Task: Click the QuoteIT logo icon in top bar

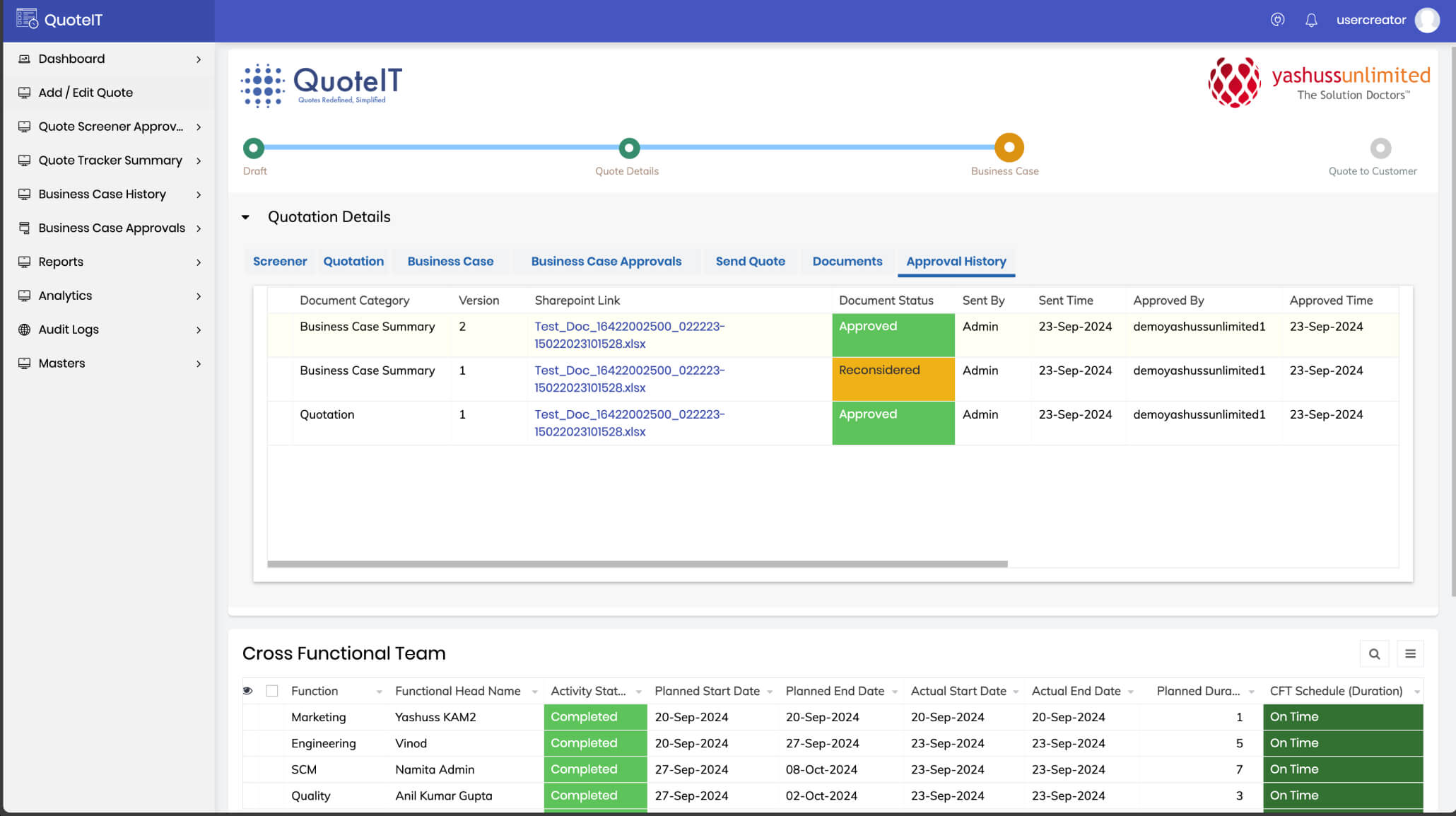Action: pos(27,19)
